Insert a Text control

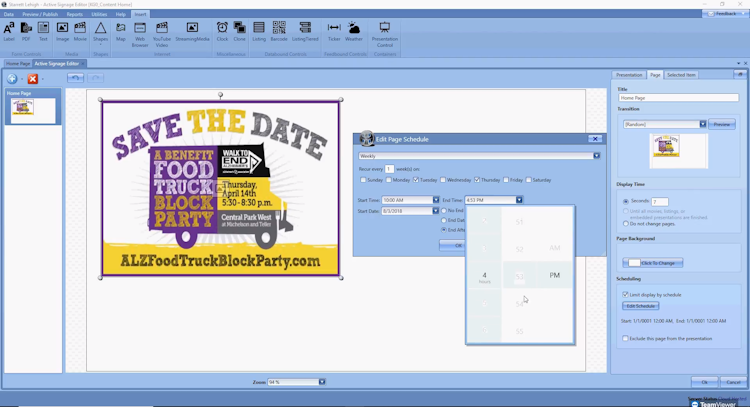[43, 32]
